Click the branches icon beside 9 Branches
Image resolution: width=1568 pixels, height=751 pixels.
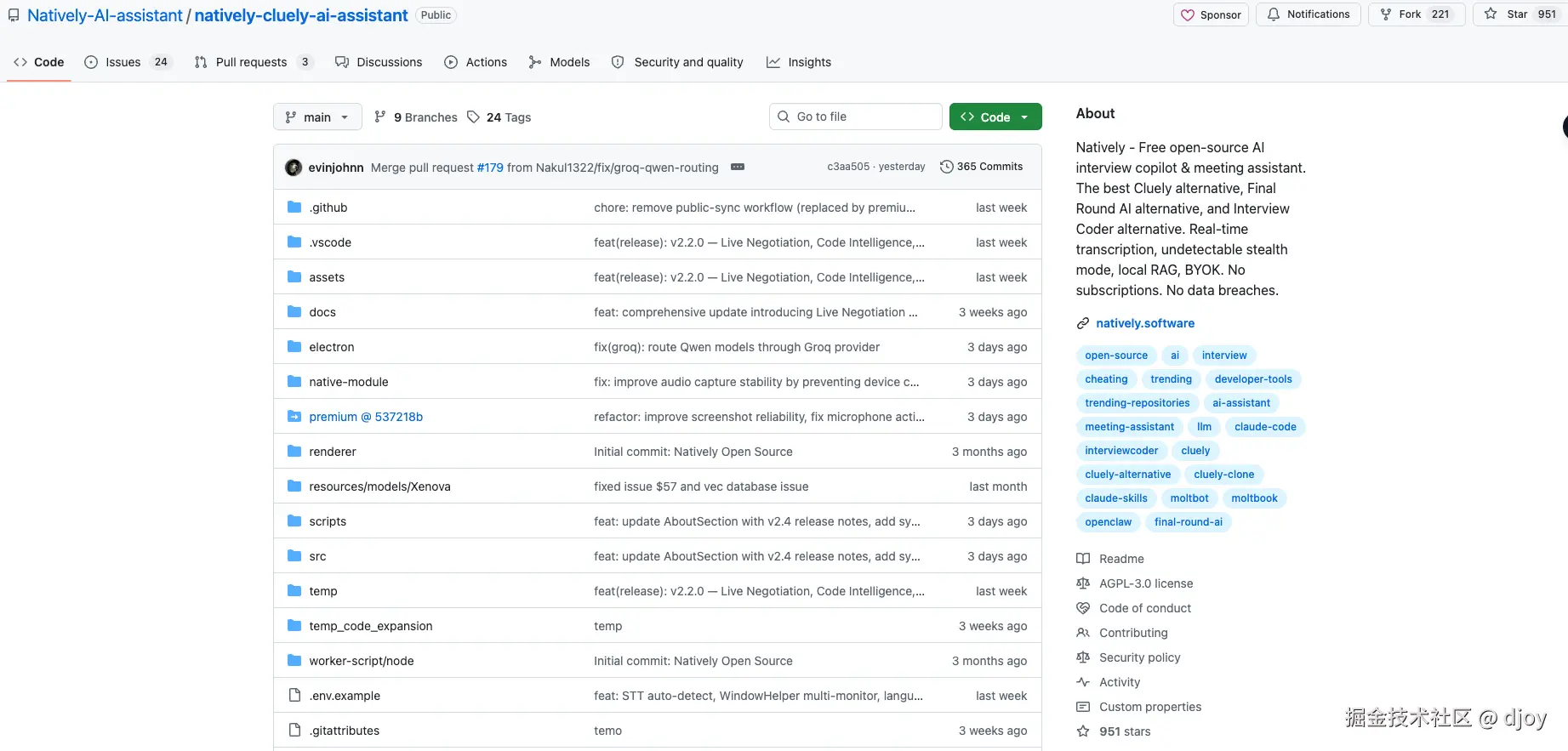(x=380, y=117)
